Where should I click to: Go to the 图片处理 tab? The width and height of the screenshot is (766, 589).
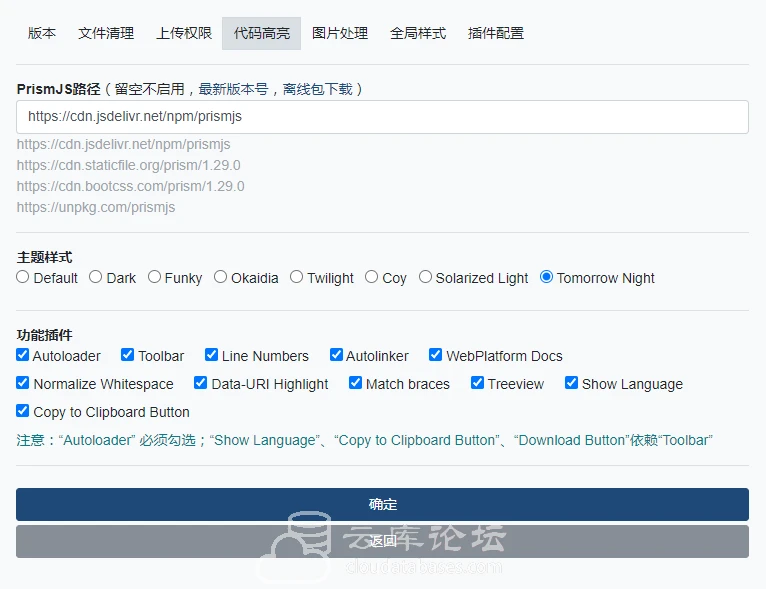pyautogui.click(x=340, y=33)
